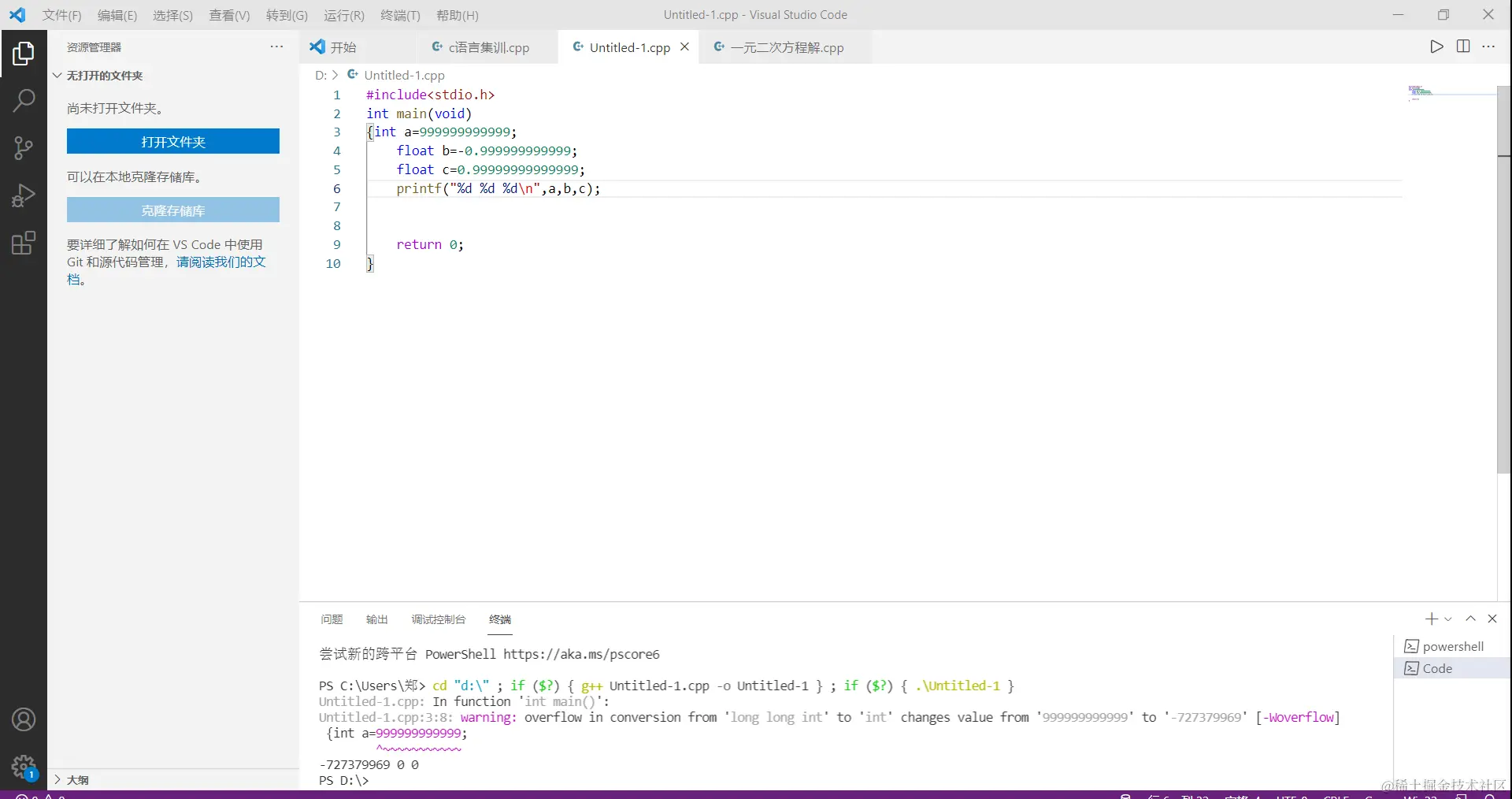Run the code with the play icon

click(1437, 46)
